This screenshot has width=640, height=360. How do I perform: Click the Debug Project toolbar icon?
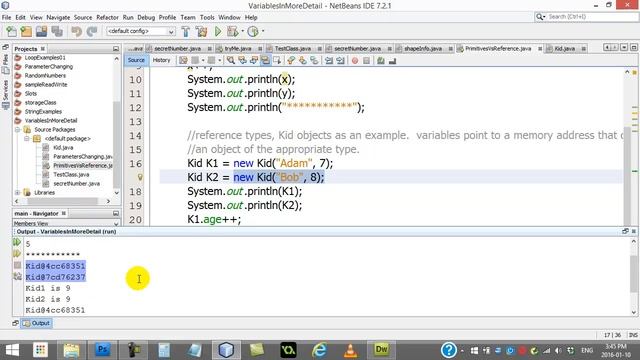232,31
